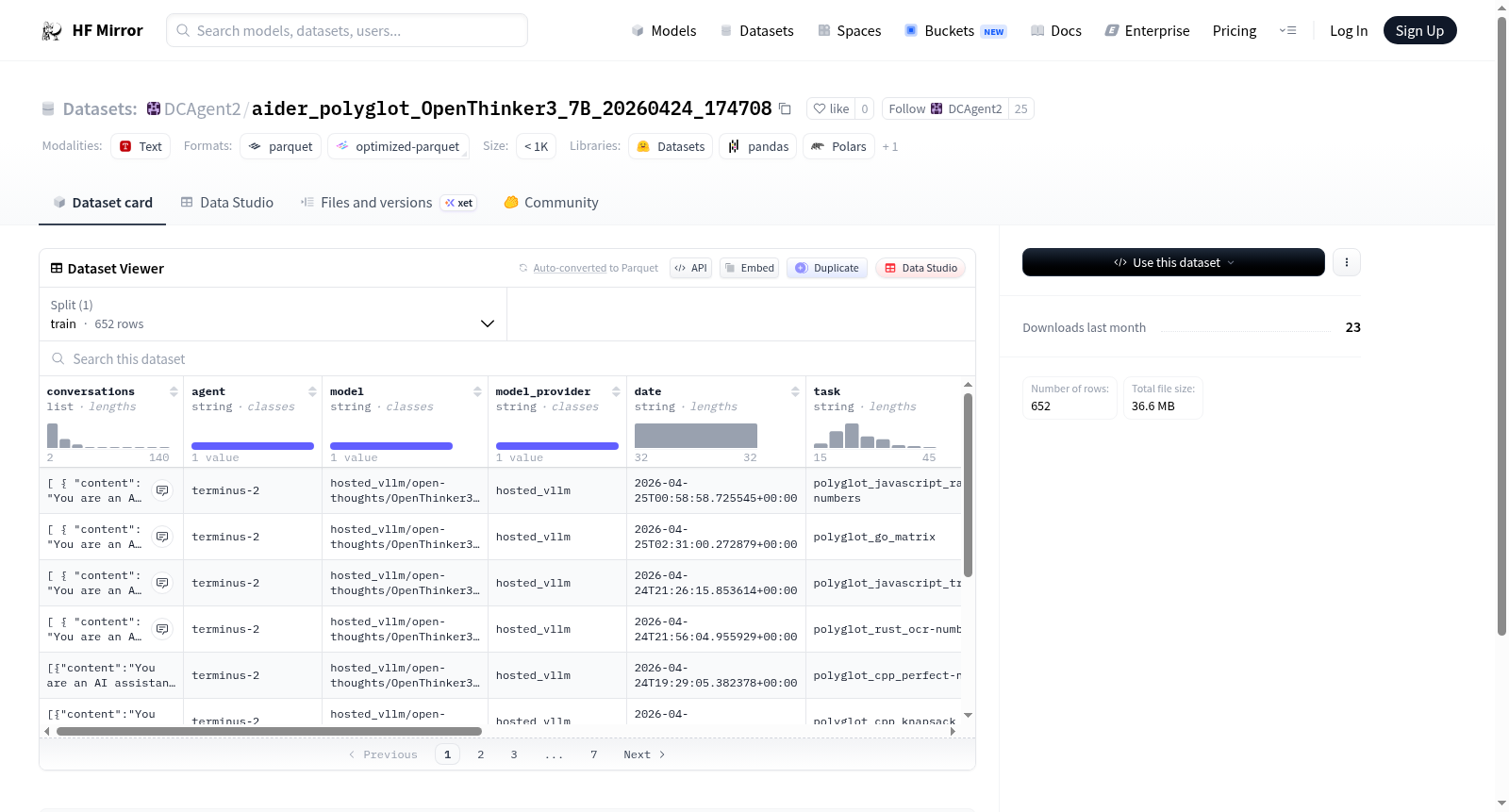Select the optimized-parquet format tag
The image size is (1509, 812).
(398, 146)
